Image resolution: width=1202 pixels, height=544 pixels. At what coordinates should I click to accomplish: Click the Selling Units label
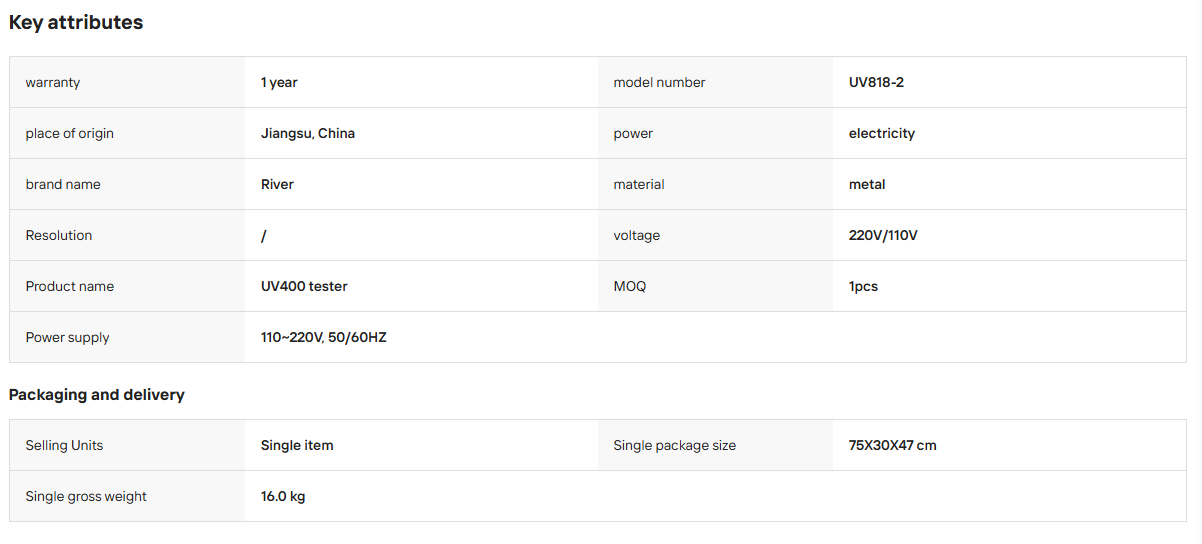click(64, 445)
